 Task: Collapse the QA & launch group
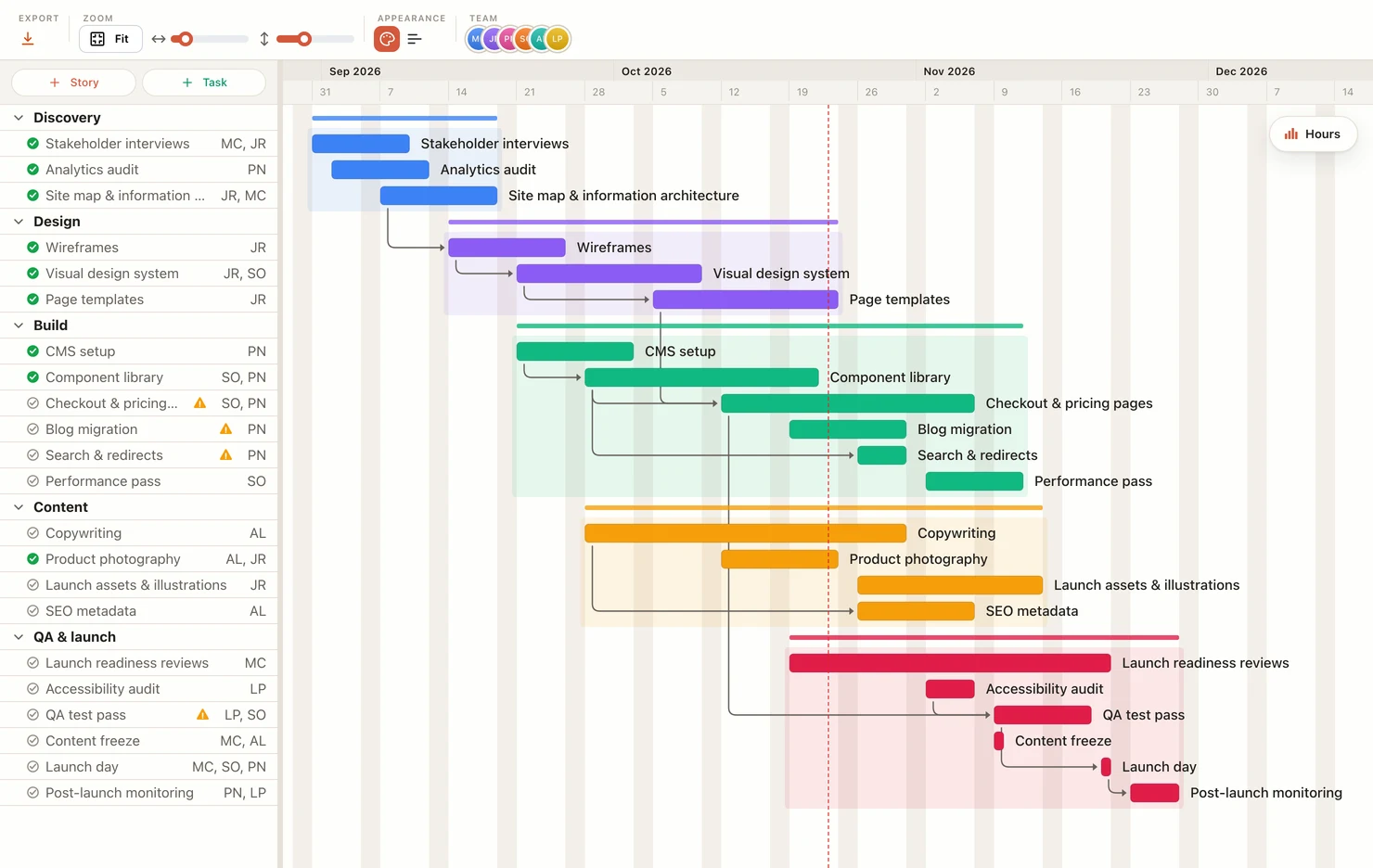(19, 637)
